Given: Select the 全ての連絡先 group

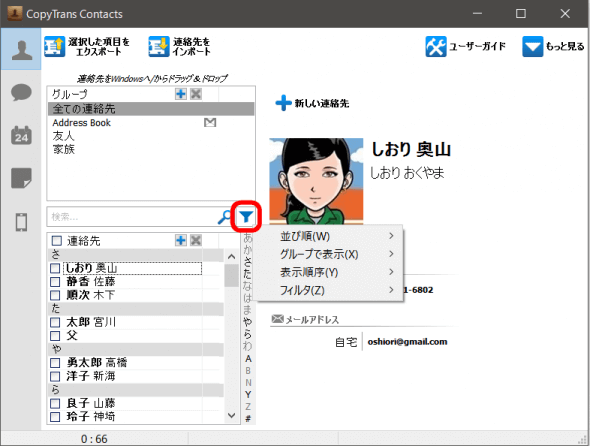Looking at the screenshot, I should click(151, 109).
